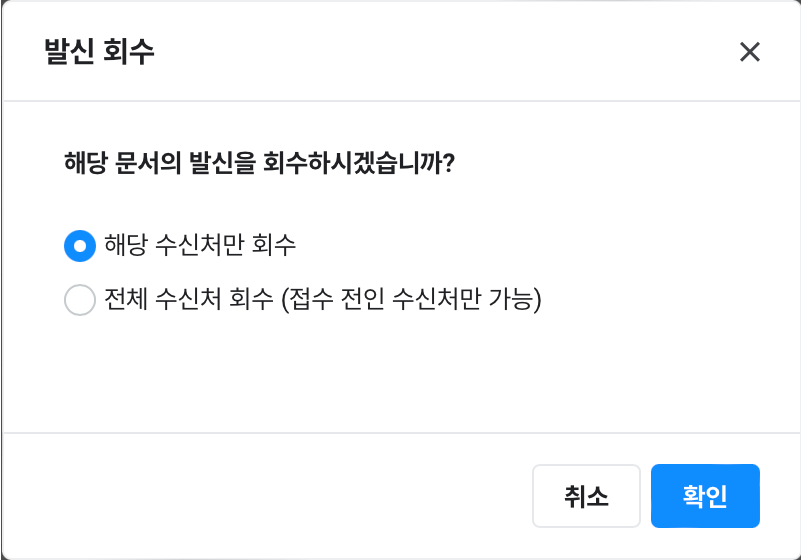Click the 해당 수신처만 회수 label text
The height and width of the screenshot is (560, 802).
(200, 245)
